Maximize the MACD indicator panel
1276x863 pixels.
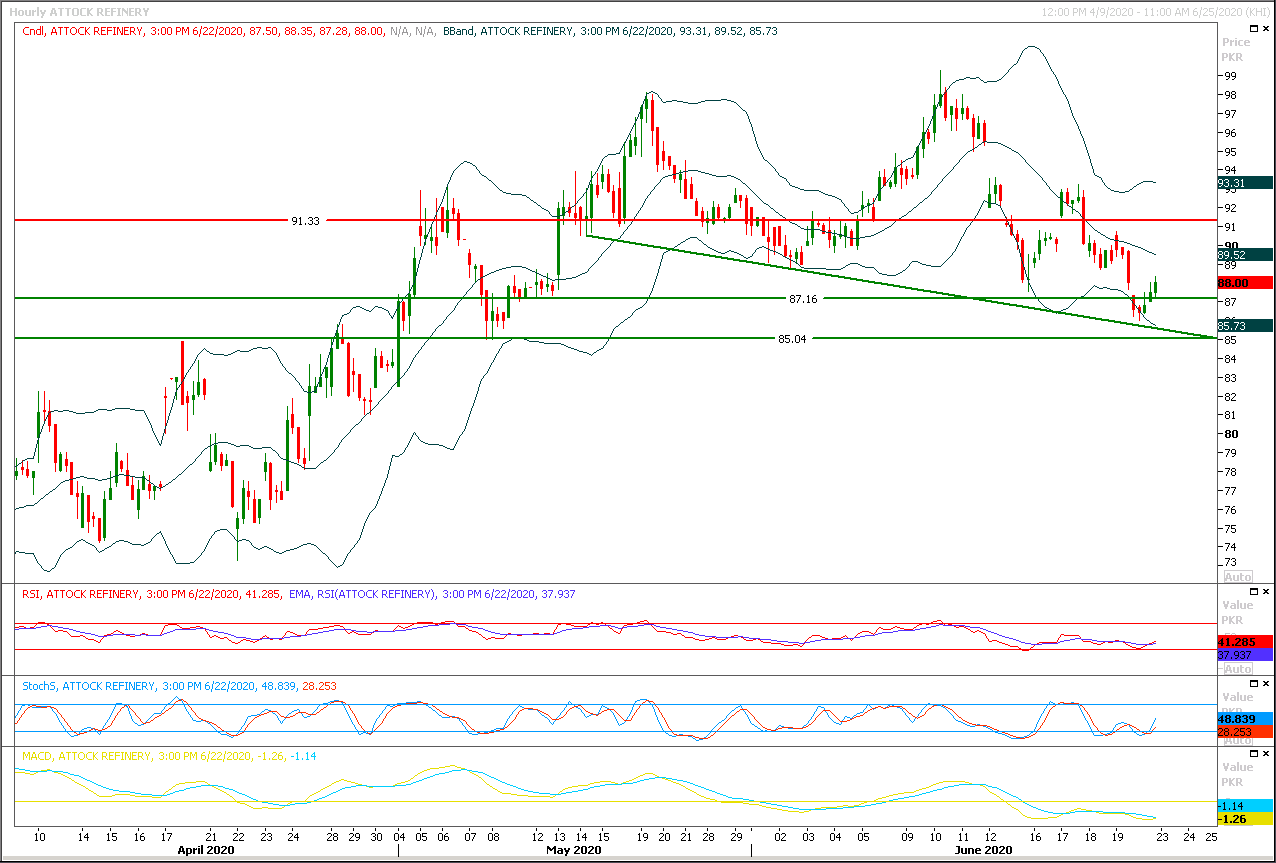tap(1254, 756)
